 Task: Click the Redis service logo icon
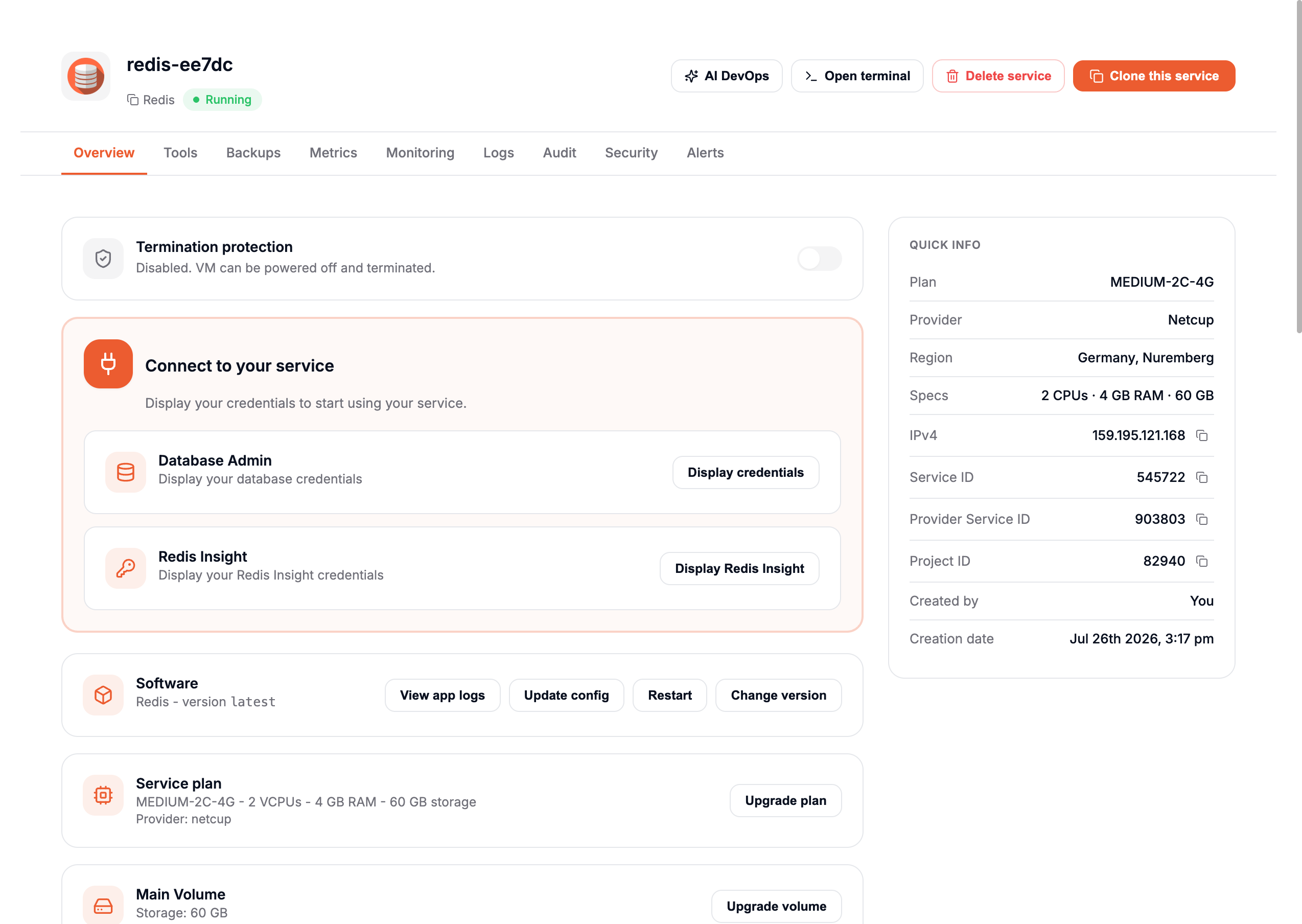[x=85, y=76]
